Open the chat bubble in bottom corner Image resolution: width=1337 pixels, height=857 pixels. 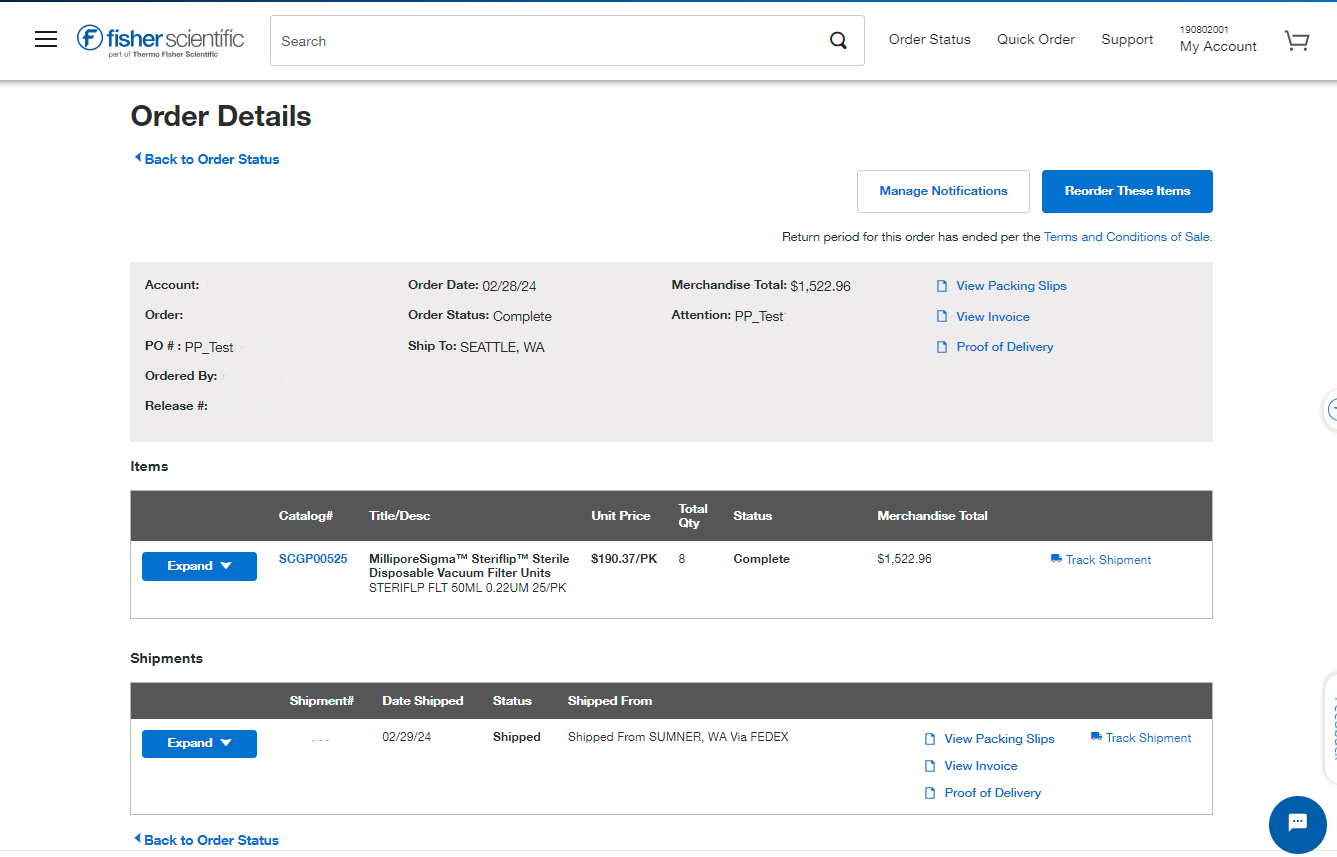point(1297,824)
